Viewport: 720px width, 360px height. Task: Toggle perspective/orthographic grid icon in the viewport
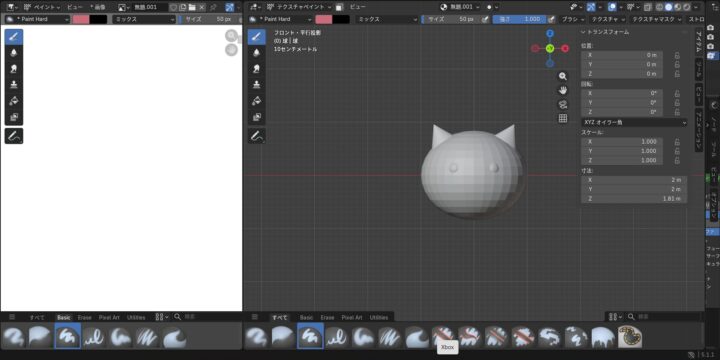[562, 118]
